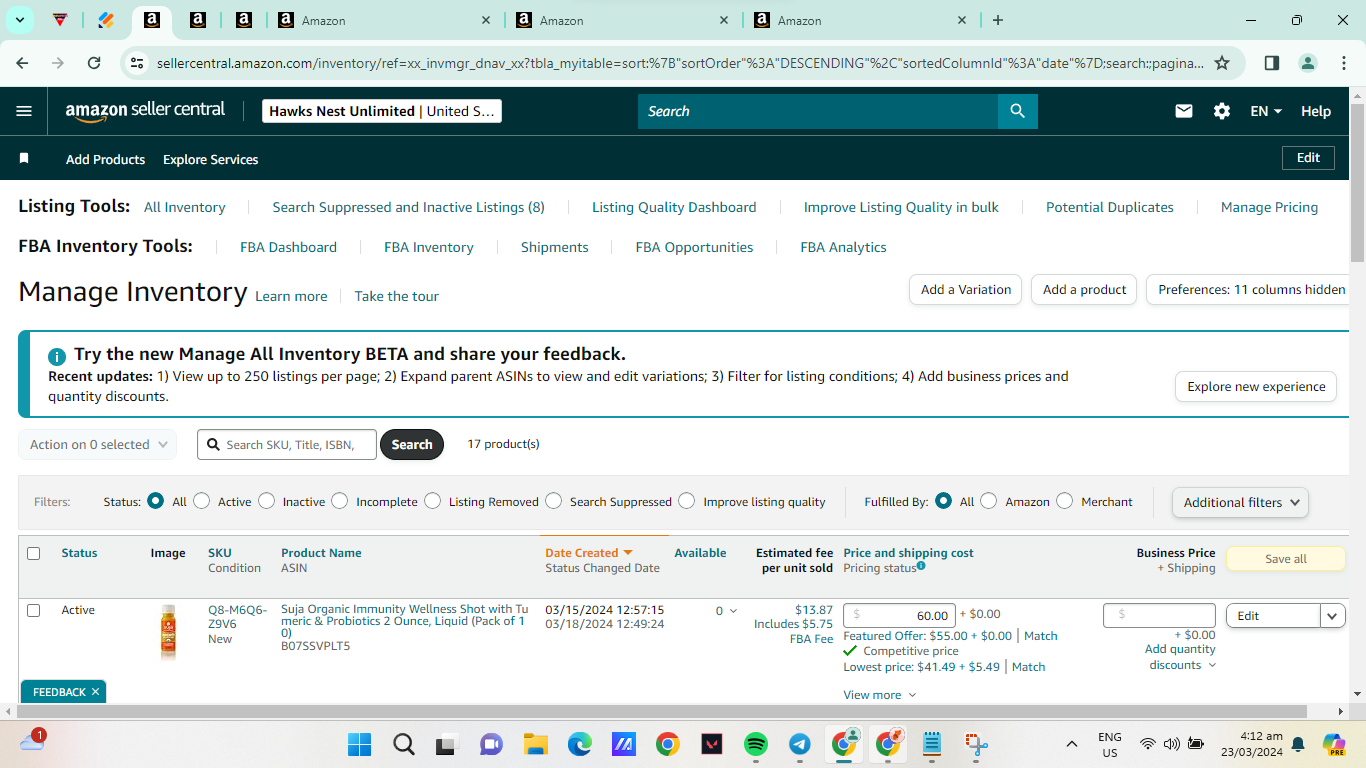Viewport: 1366px width, 768px height.
Task: Click the magnifier button beside the top search bar
Action: point(1018,111)
